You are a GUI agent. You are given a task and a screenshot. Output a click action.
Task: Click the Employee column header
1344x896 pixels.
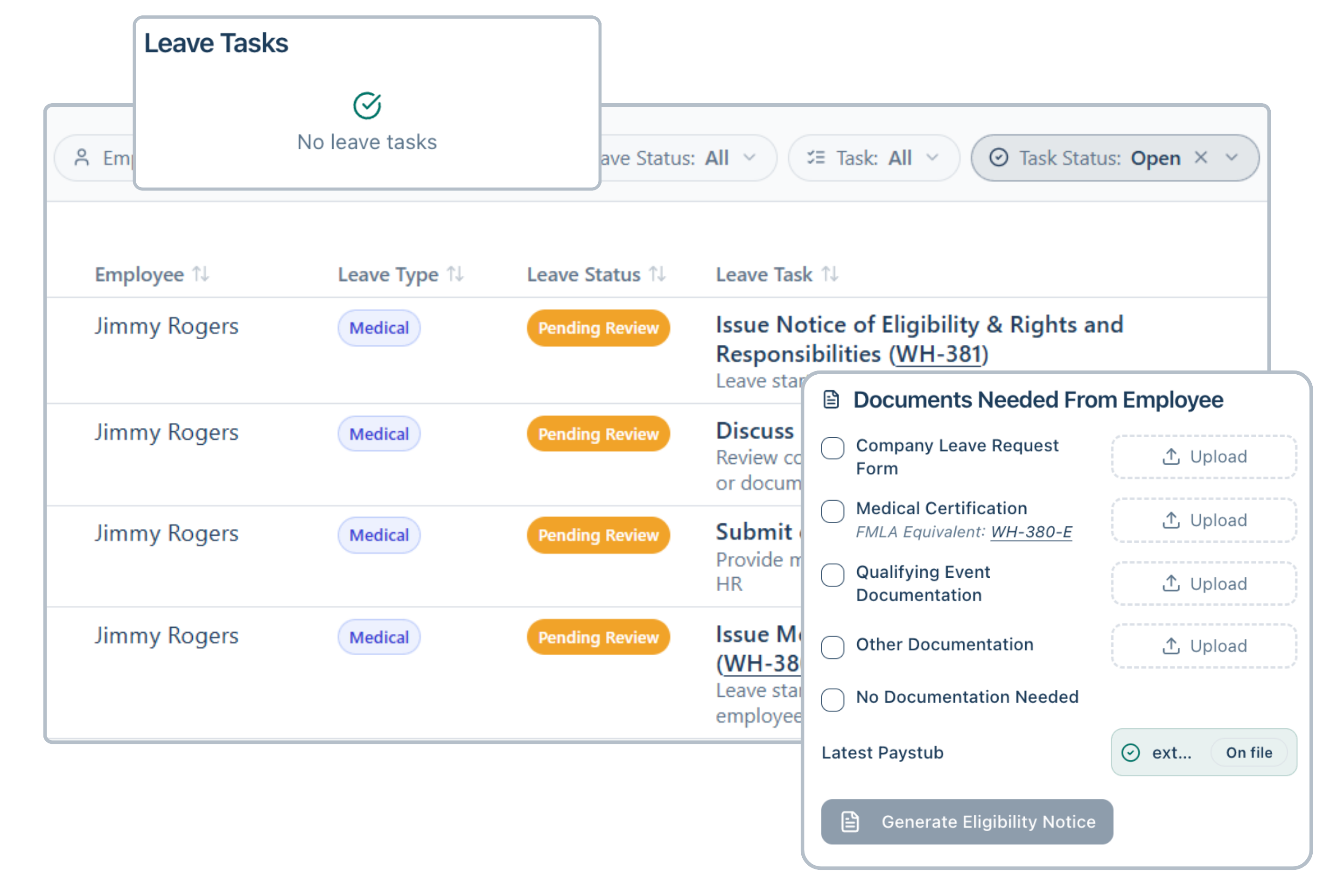pyautogui.click(x=140, y=274)
